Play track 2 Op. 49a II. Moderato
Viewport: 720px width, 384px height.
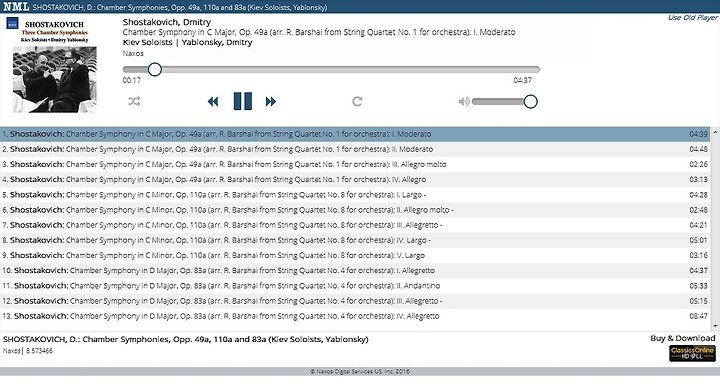(x=355, y=149)
